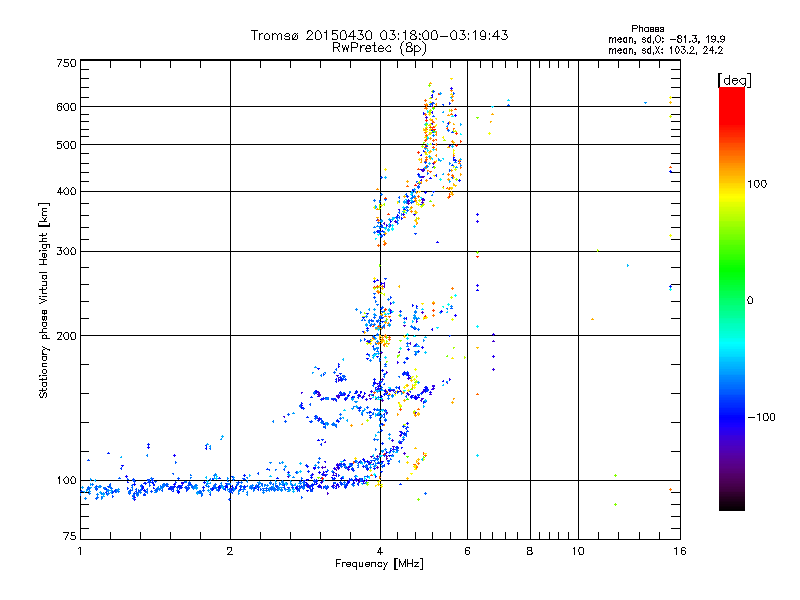Screen dimensions: 800x600
Task: Click the 'RwPretec (8p)' subtitle
Action: coord(379,48)
